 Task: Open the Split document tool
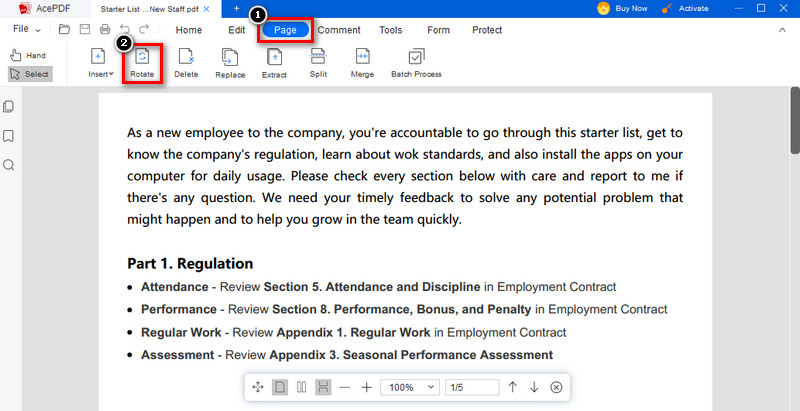[318, 62]
